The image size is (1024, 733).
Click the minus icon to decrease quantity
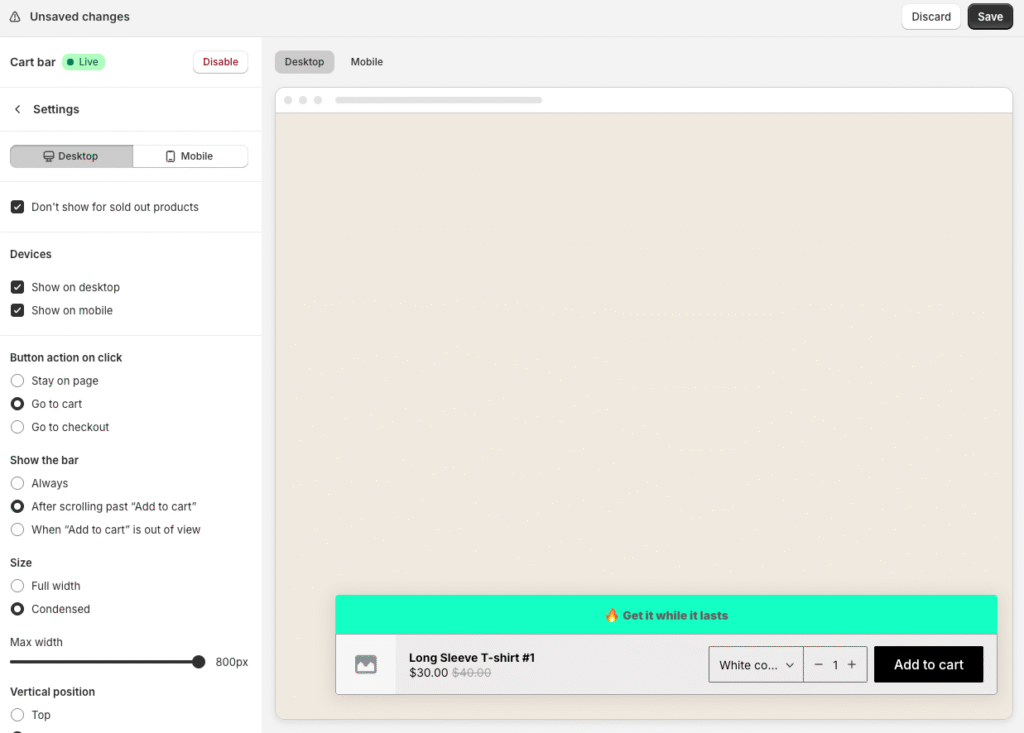click(x=817, y=664)
